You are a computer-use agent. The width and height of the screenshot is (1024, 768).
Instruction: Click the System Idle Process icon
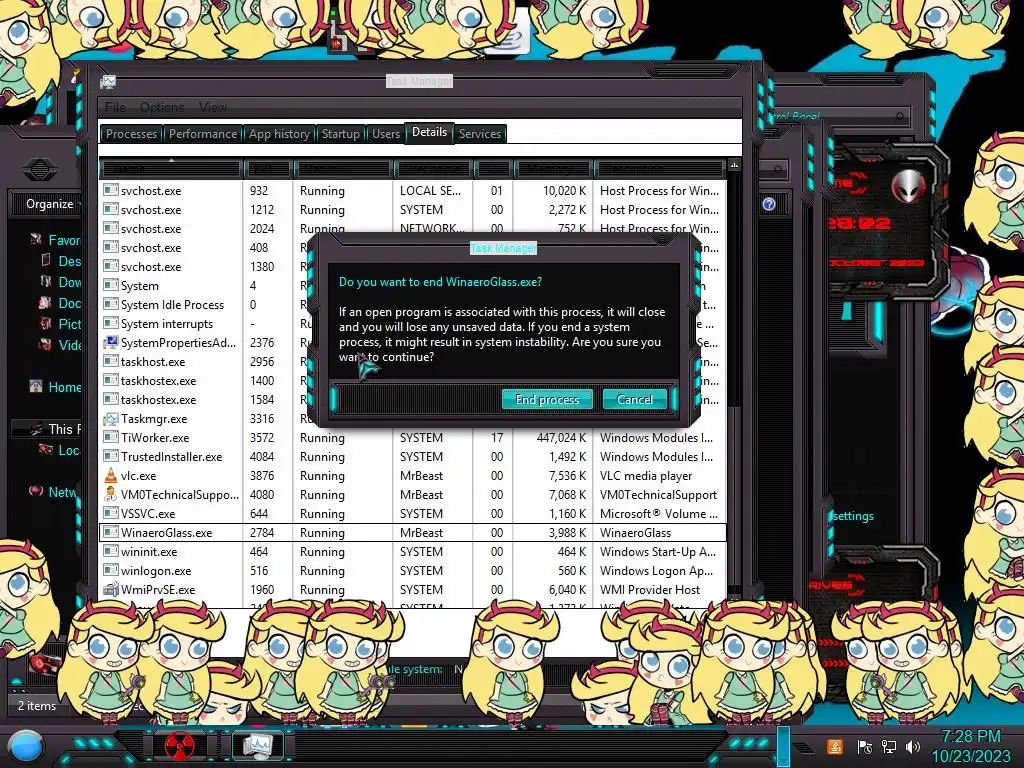[111, 304]
